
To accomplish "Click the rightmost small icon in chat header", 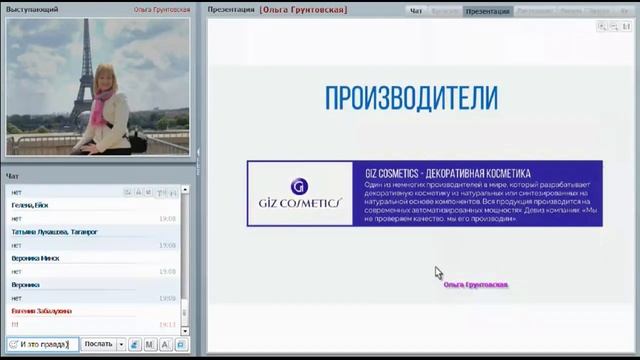I will pos(173,193).
